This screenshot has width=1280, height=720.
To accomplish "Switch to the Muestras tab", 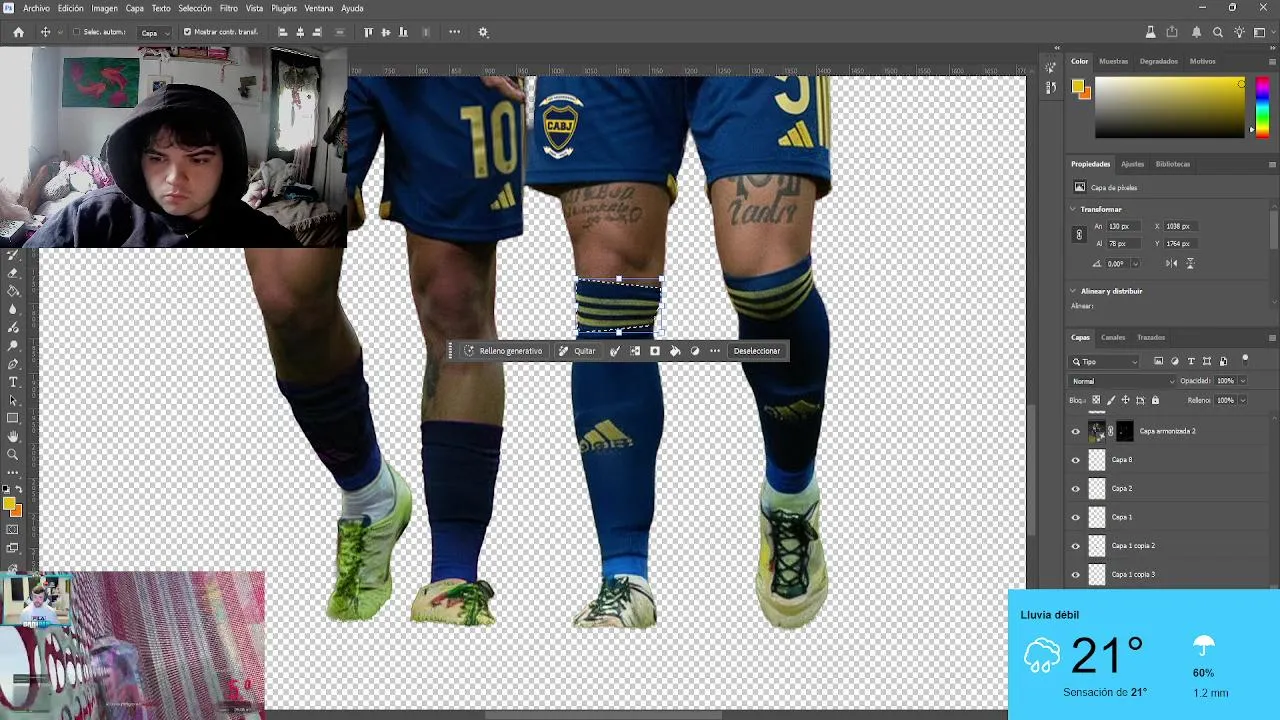I will 1113,61.
